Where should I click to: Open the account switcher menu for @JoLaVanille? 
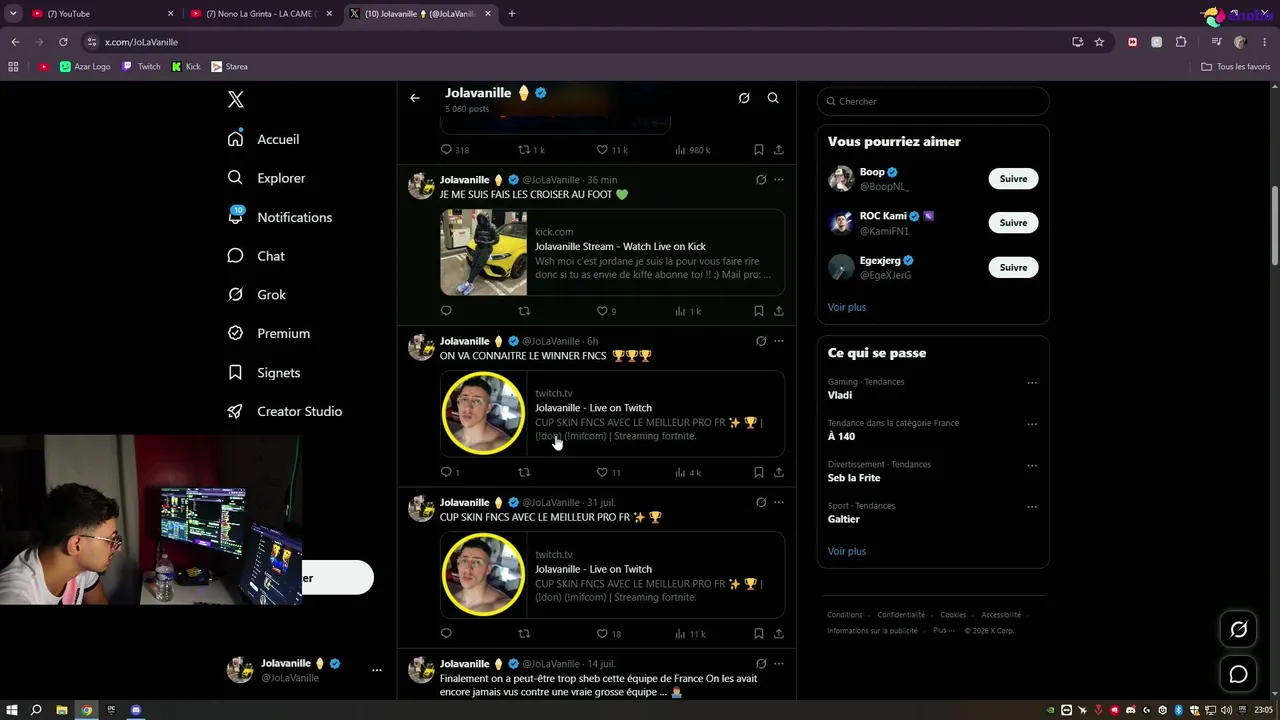377,670
